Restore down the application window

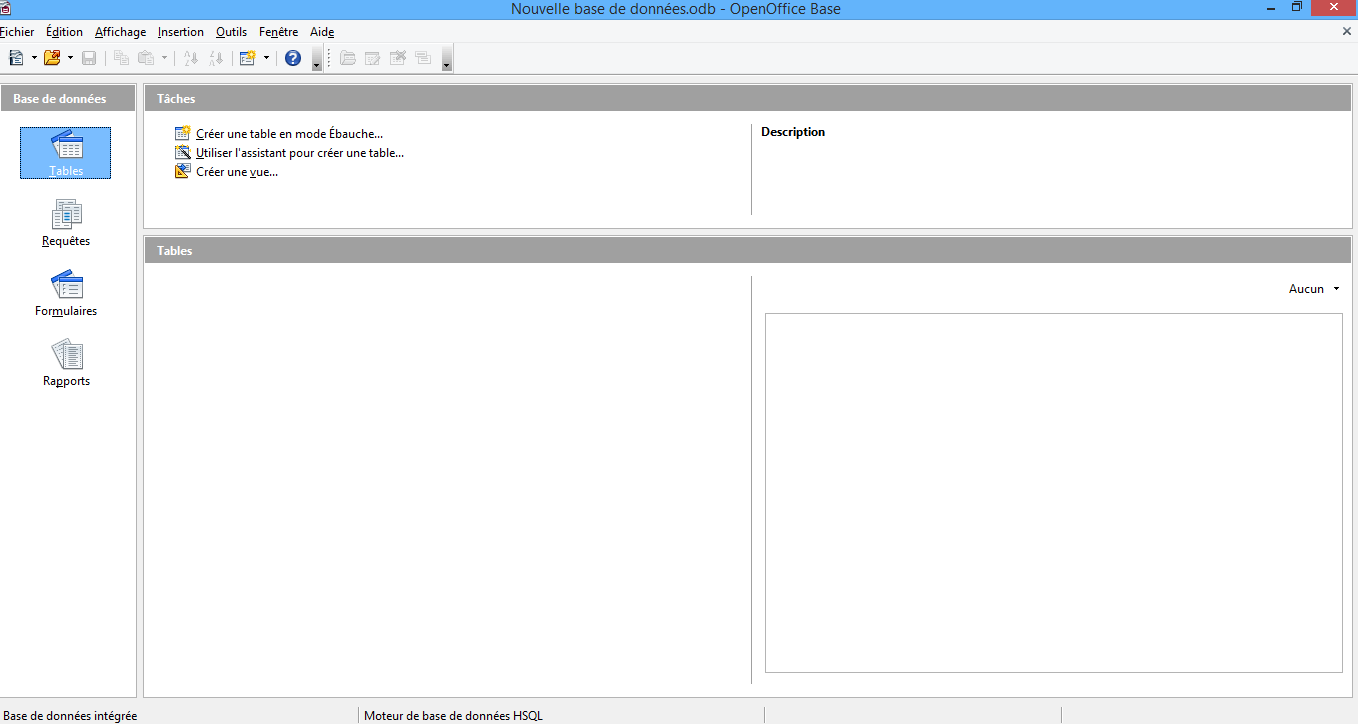tap(1296, 7)
